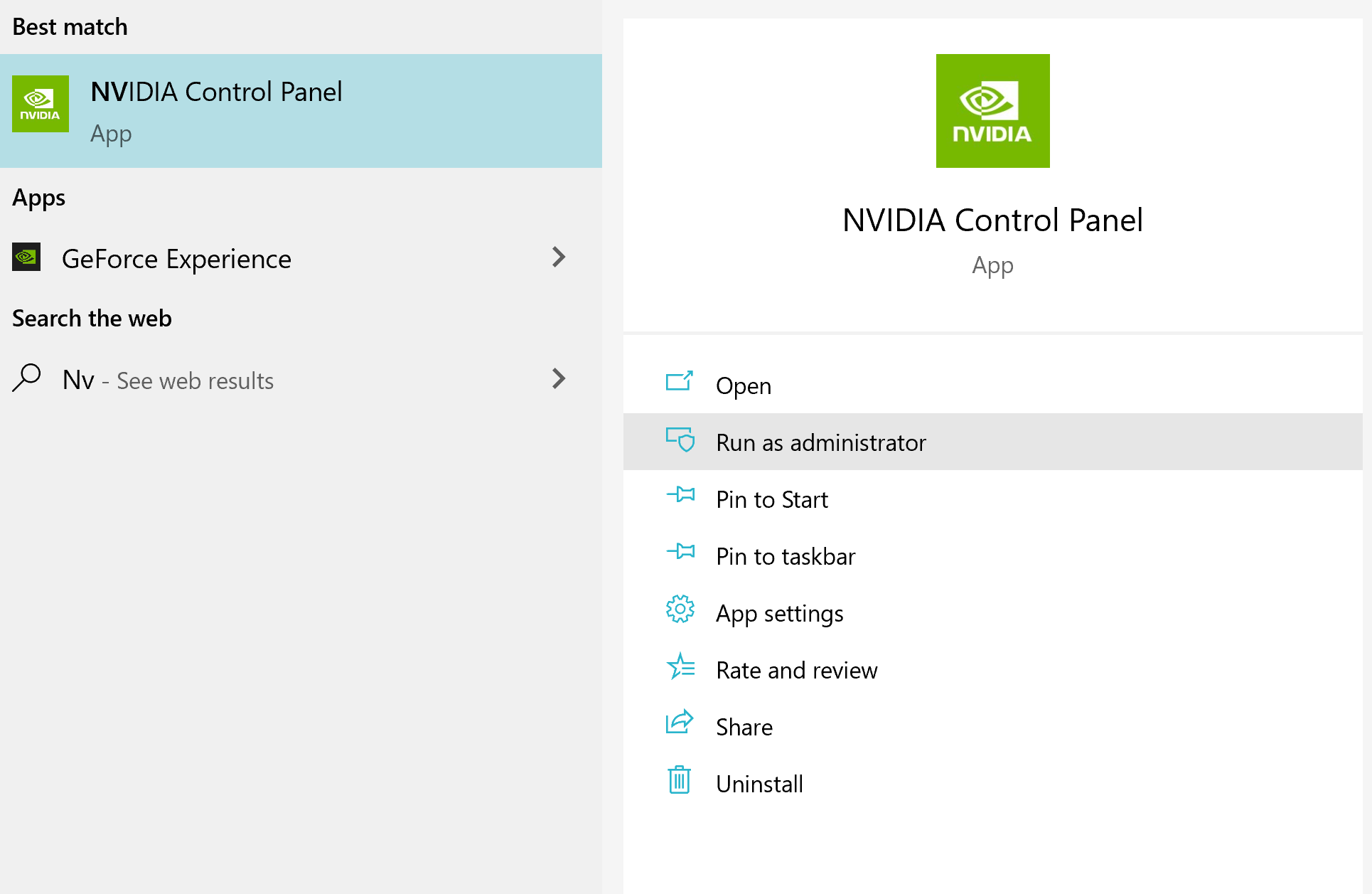Viewport: 1372px width, 894px height.
Task: Open NVIDIA Control Panel best match result
Action: click(301, 111)
